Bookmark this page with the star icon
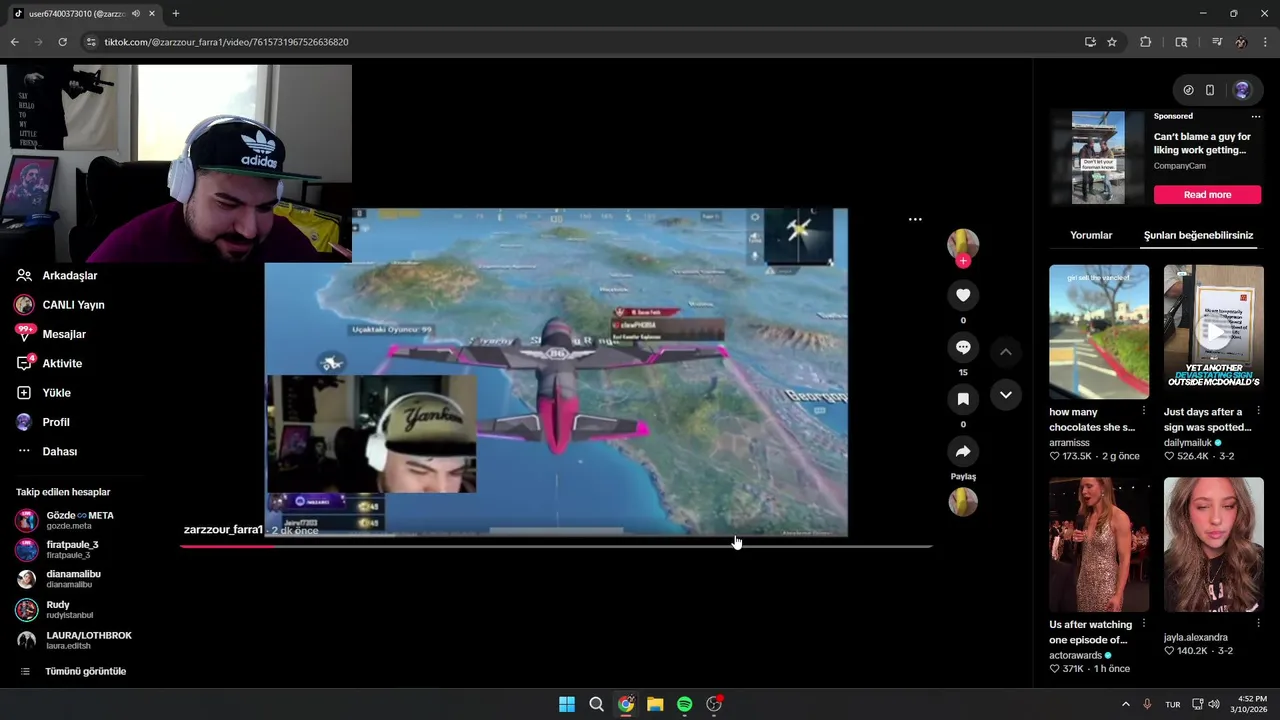The width and height of the screenshot is (1280, 720). tap(1112, 42)
